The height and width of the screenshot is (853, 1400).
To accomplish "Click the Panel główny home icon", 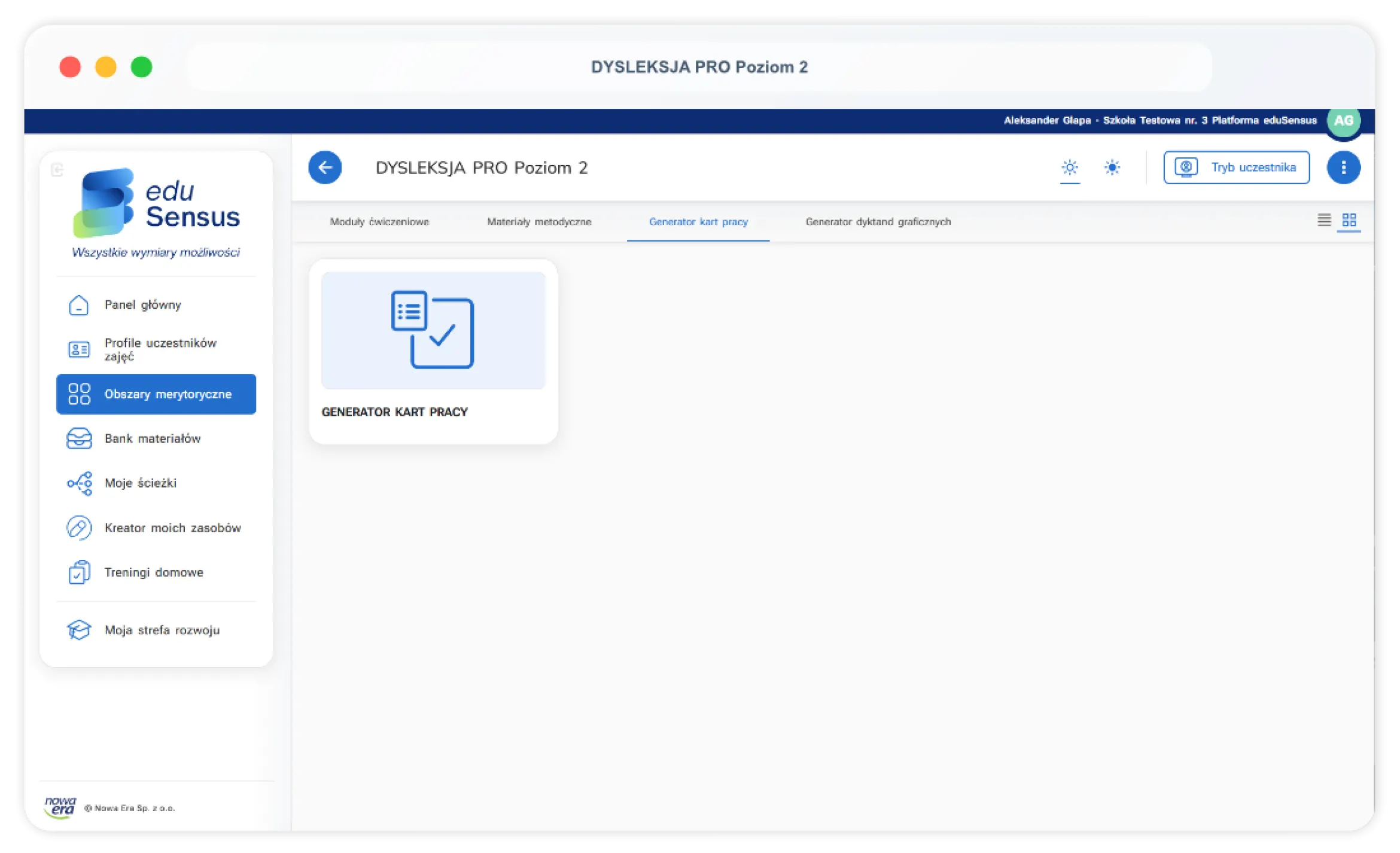I will (x=78, y=305).
